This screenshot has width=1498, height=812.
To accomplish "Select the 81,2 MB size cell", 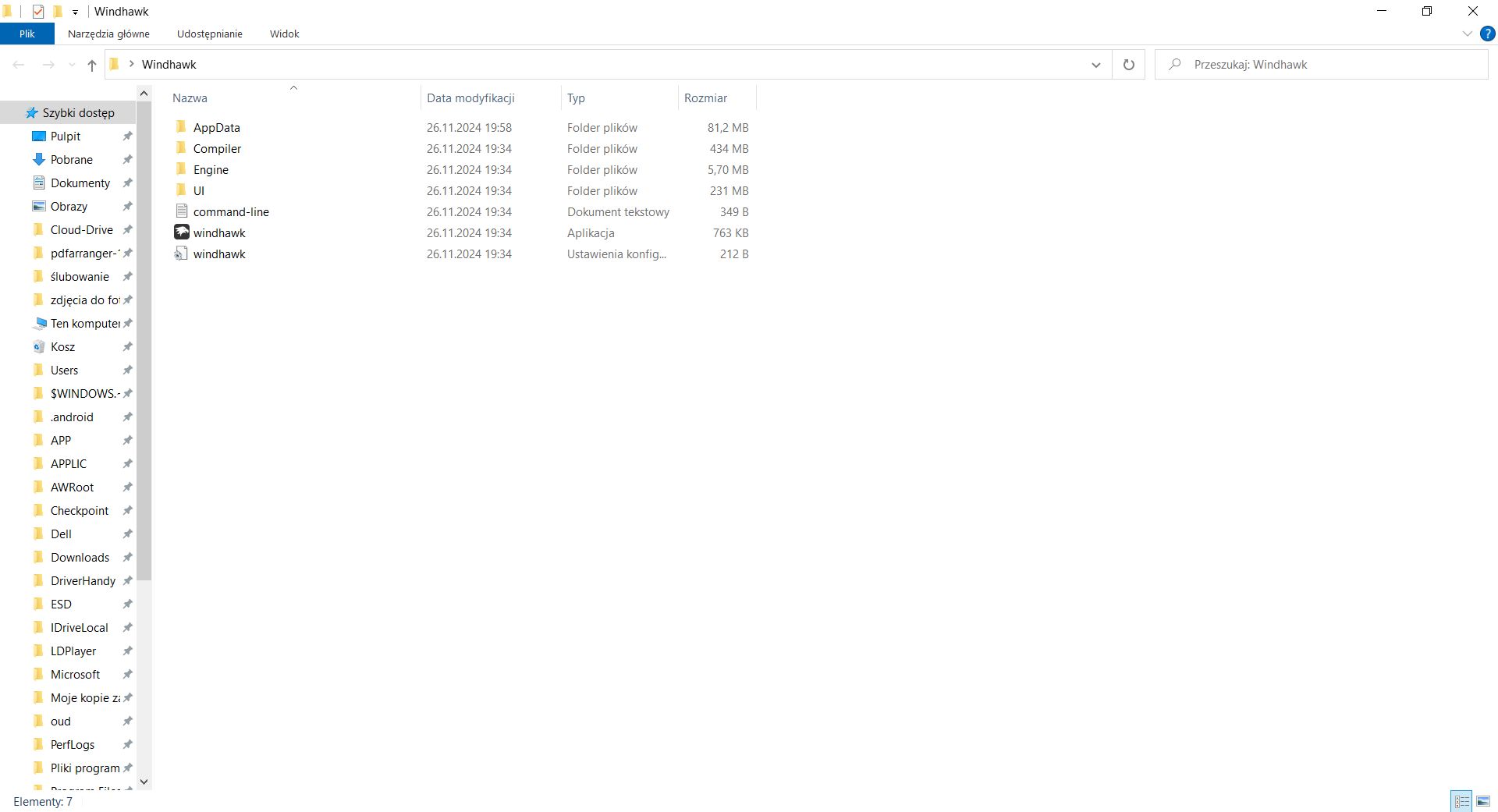I will pos(728,127).
